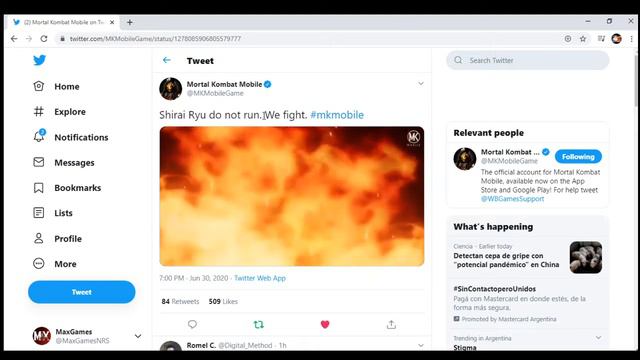Image resolution: width=640 pixels, height=360 pixels.
Task: Click the browser forward button
Action: pyautogui.click(x=29, y=39)
